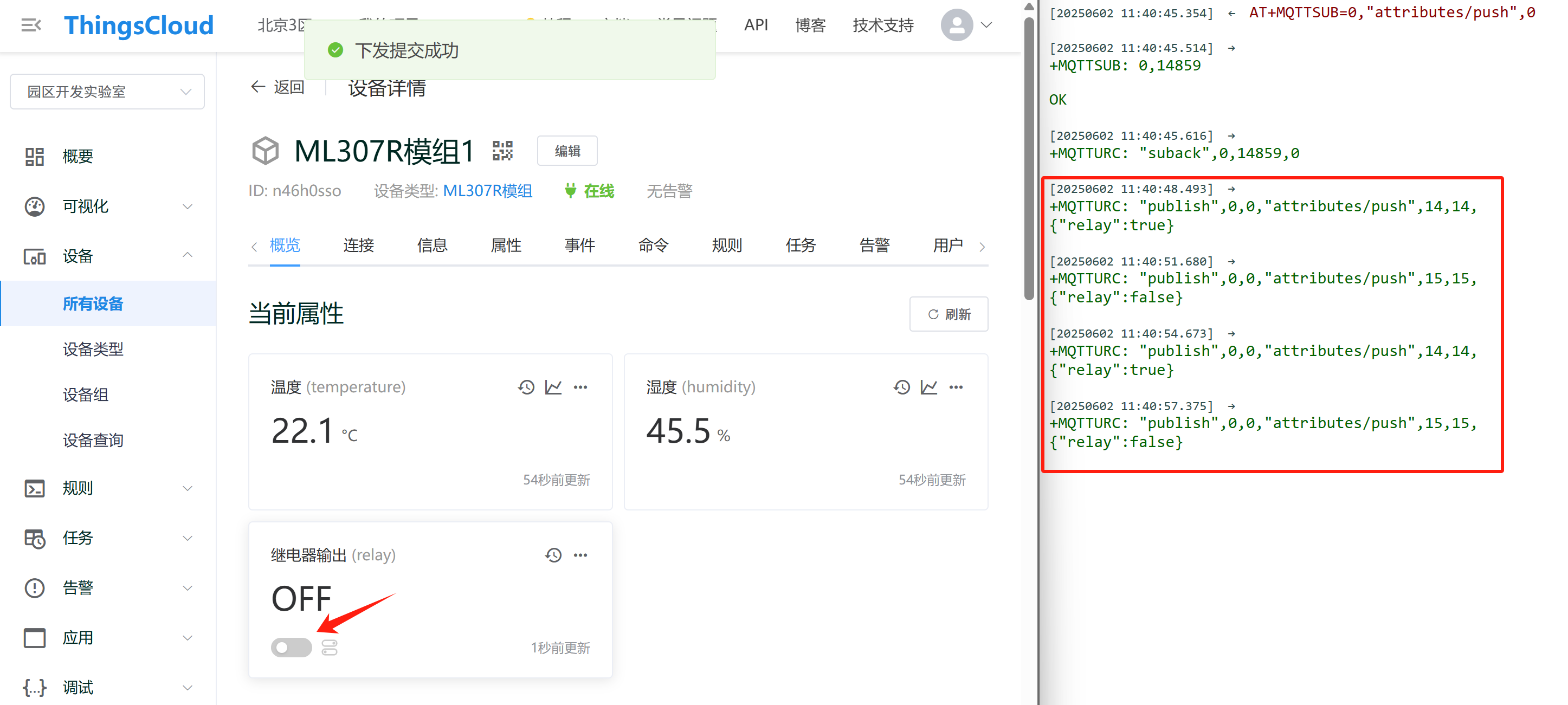
Task: Collapse the 设备 menu chevron
Action: pos(188,255)
